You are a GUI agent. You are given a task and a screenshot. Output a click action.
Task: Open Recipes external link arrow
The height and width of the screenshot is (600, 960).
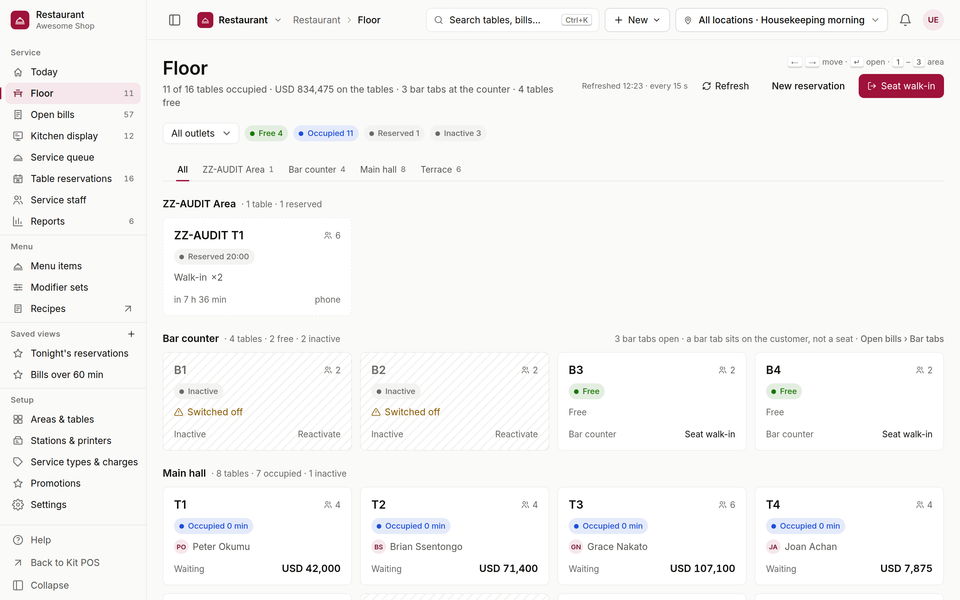(x=128, y=309)
